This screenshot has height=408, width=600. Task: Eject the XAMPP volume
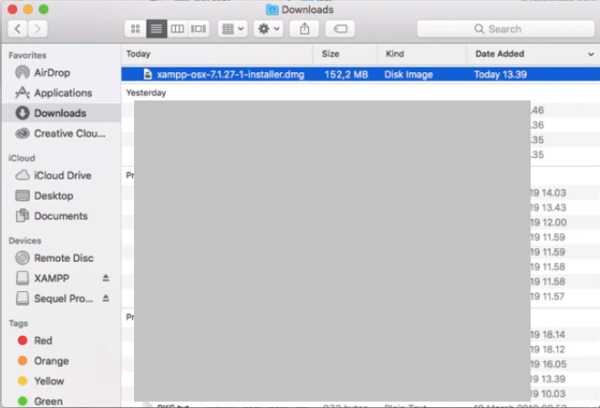click(106, 277)
